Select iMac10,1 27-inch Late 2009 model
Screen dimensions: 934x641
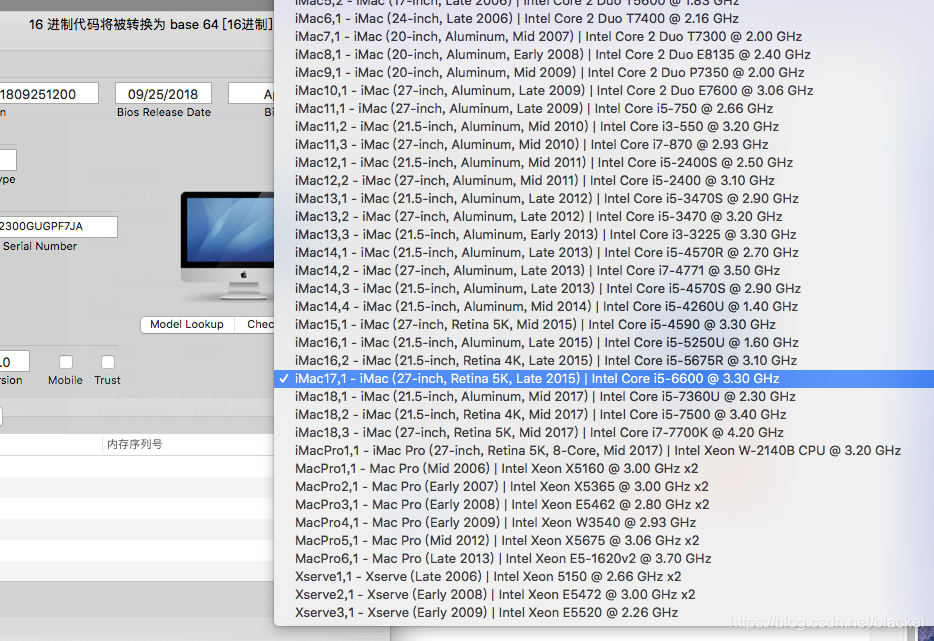(x=604, y=91)
